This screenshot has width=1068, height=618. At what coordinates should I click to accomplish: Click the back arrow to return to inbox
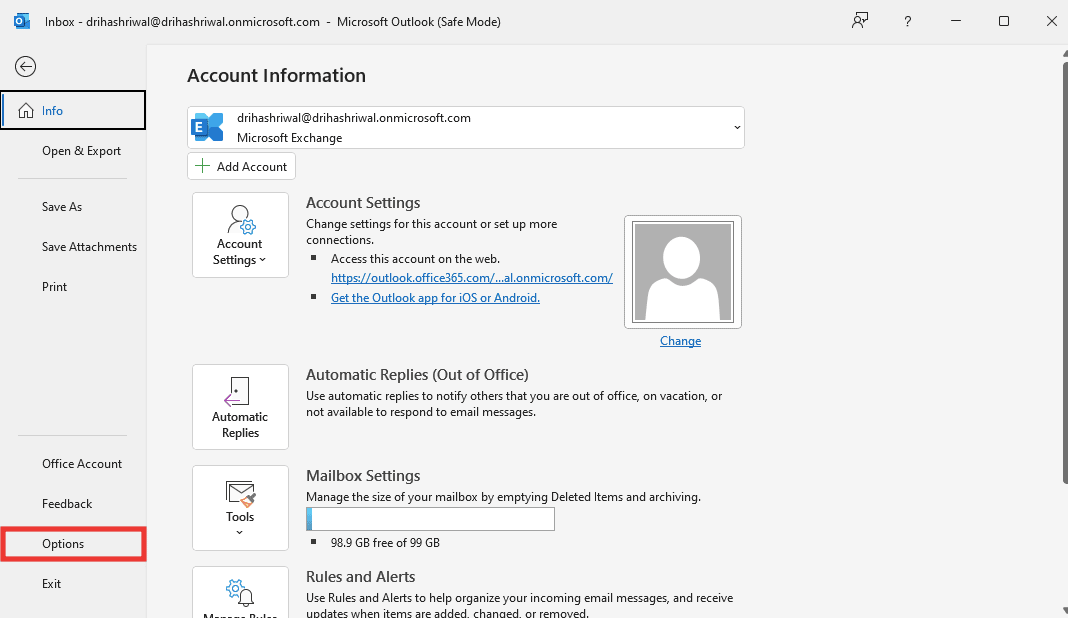coord(25,67)
